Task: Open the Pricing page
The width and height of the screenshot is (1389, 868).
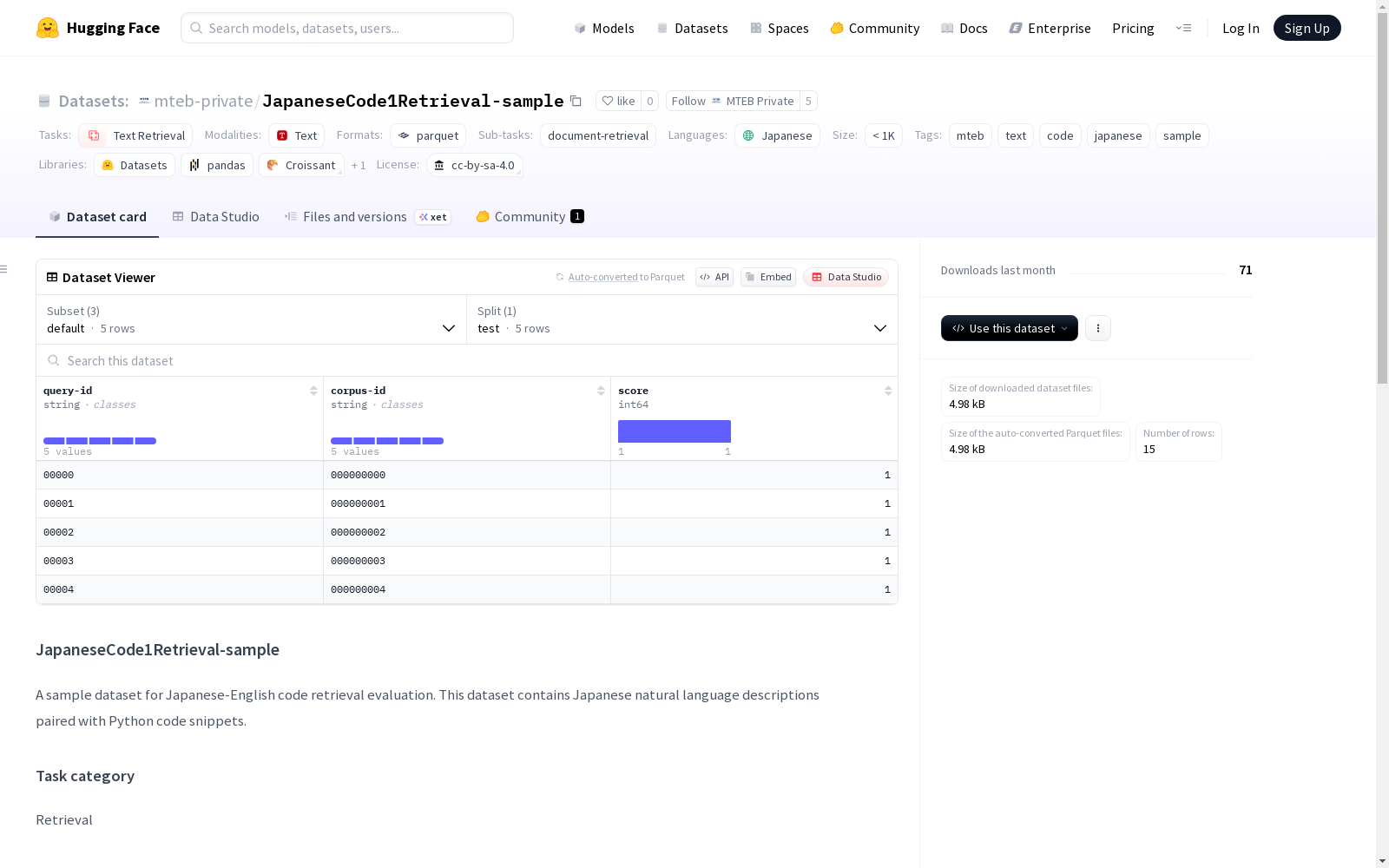Action: pyautogui.click(x=1133, y=28)
